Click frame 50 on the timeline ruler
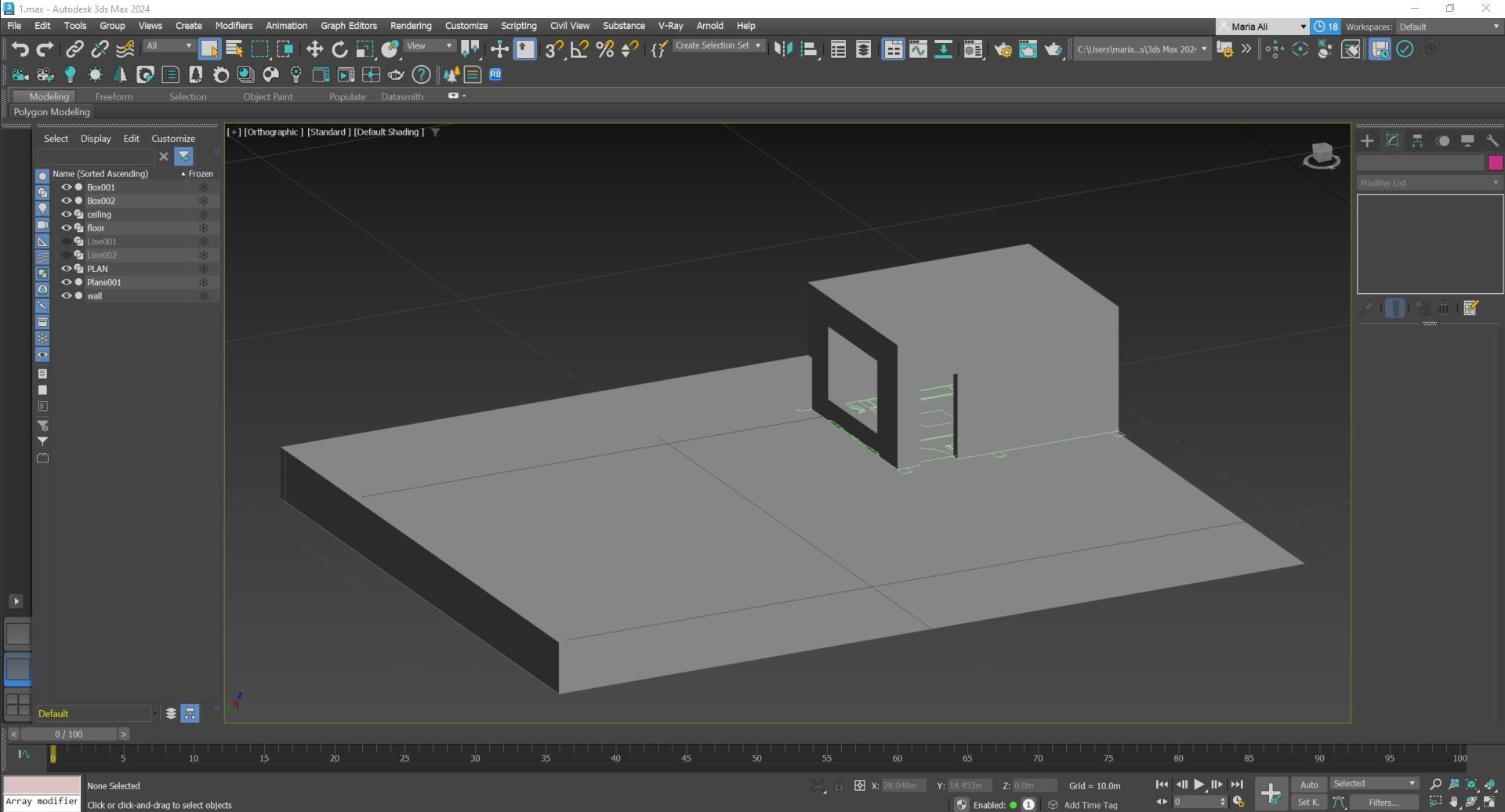 tap(756, 756)
